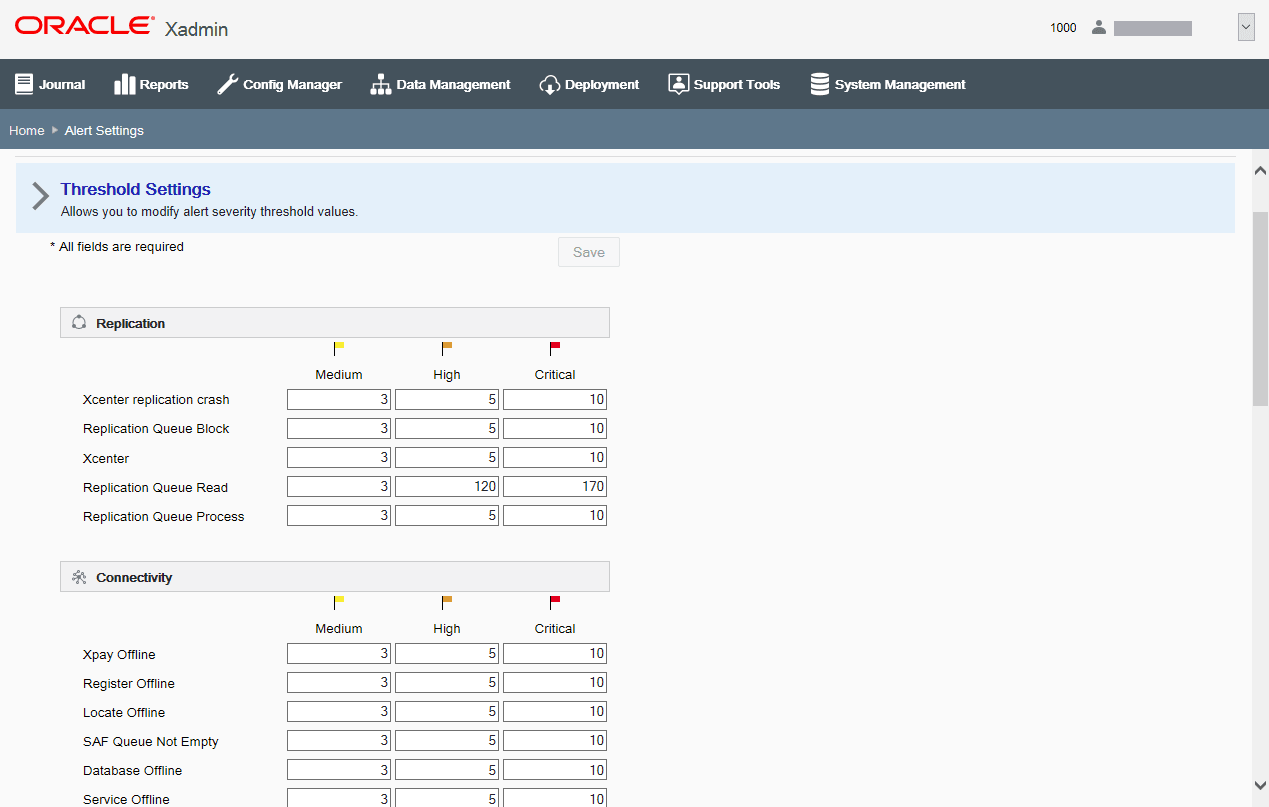Open the Reports menu

(x=151, y=84)
